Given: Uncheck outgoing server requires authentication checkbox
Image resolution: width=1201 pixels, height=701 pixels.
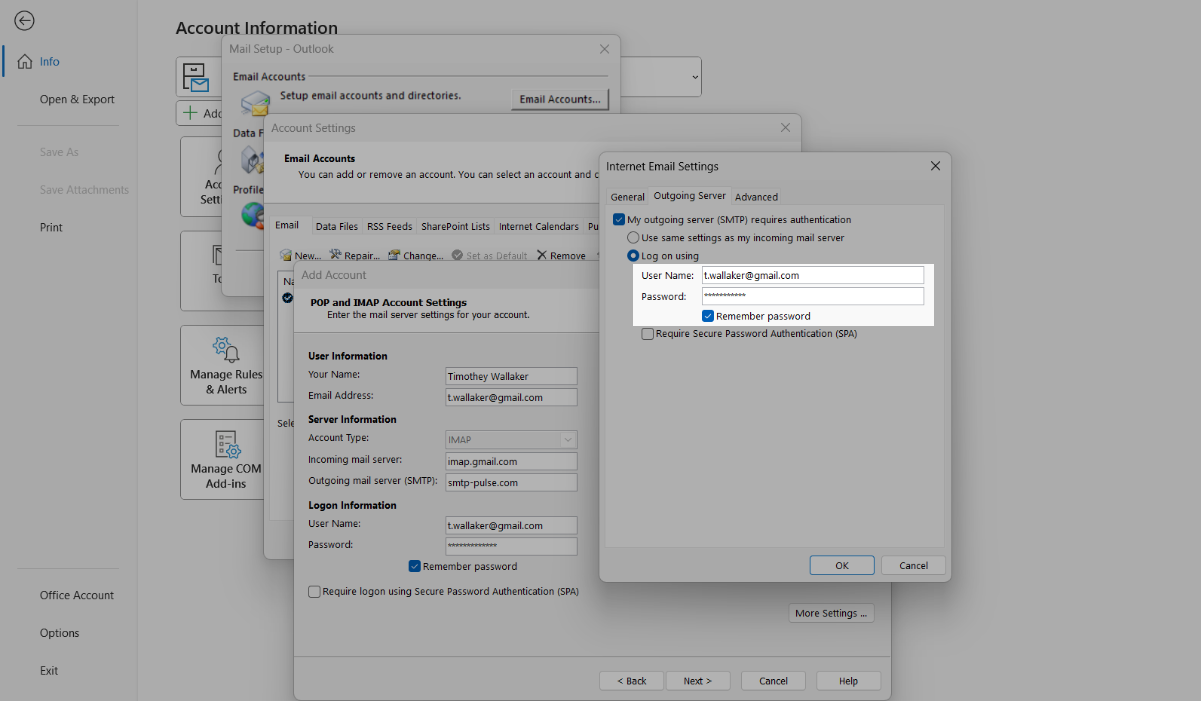Looking at the screenshot, I should tap(619, 220).
